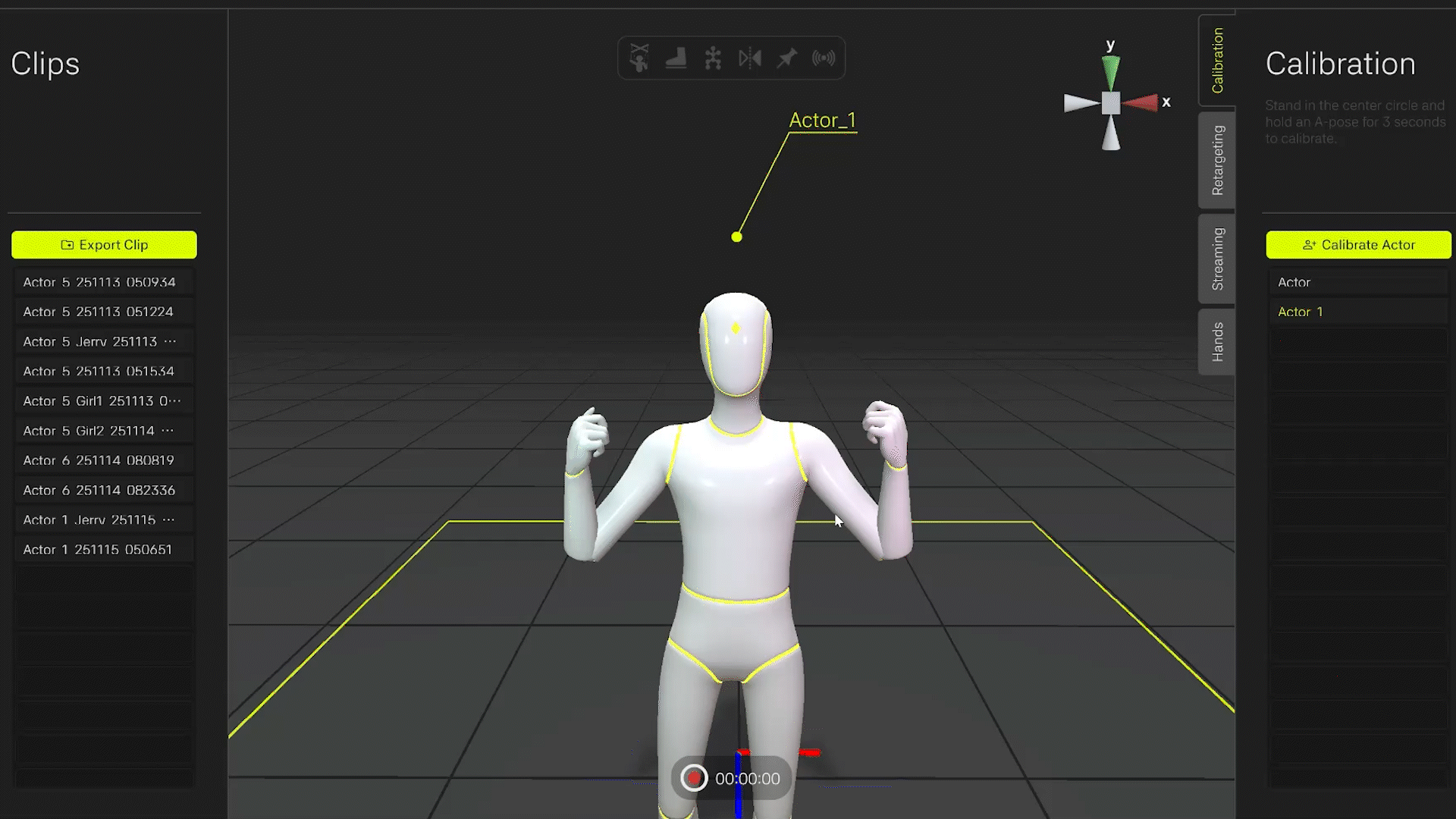This screenshot has height=819, width=1456.
Task: Click the pin icon in viewport toolbar
Action: point(786,58)
